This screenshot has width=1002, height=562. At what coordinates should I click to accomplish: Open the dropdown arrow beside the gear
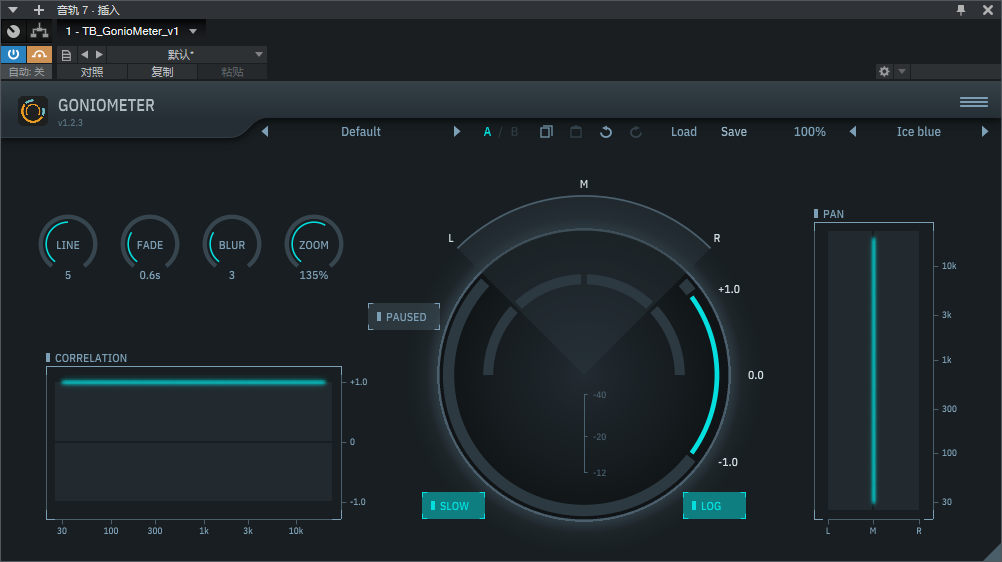(902, 72)
